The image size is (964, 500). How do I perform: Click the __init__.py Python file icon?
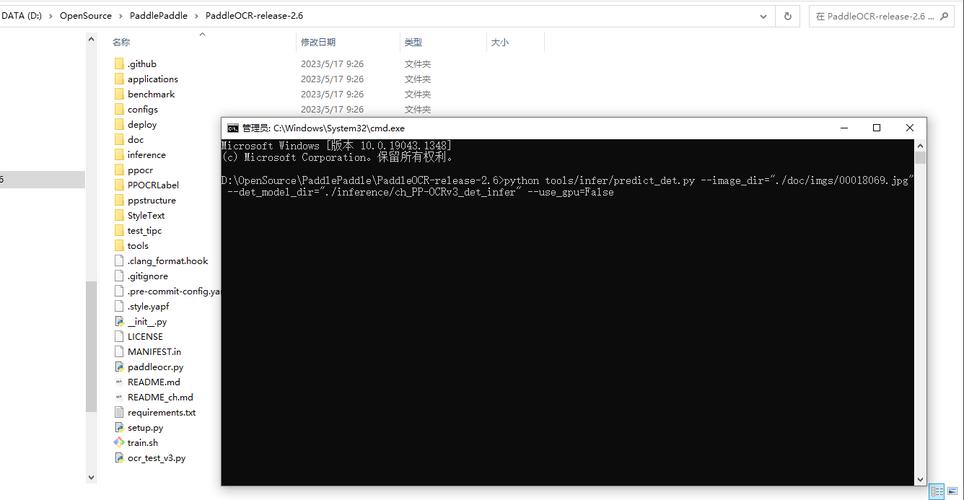(119, 322)
